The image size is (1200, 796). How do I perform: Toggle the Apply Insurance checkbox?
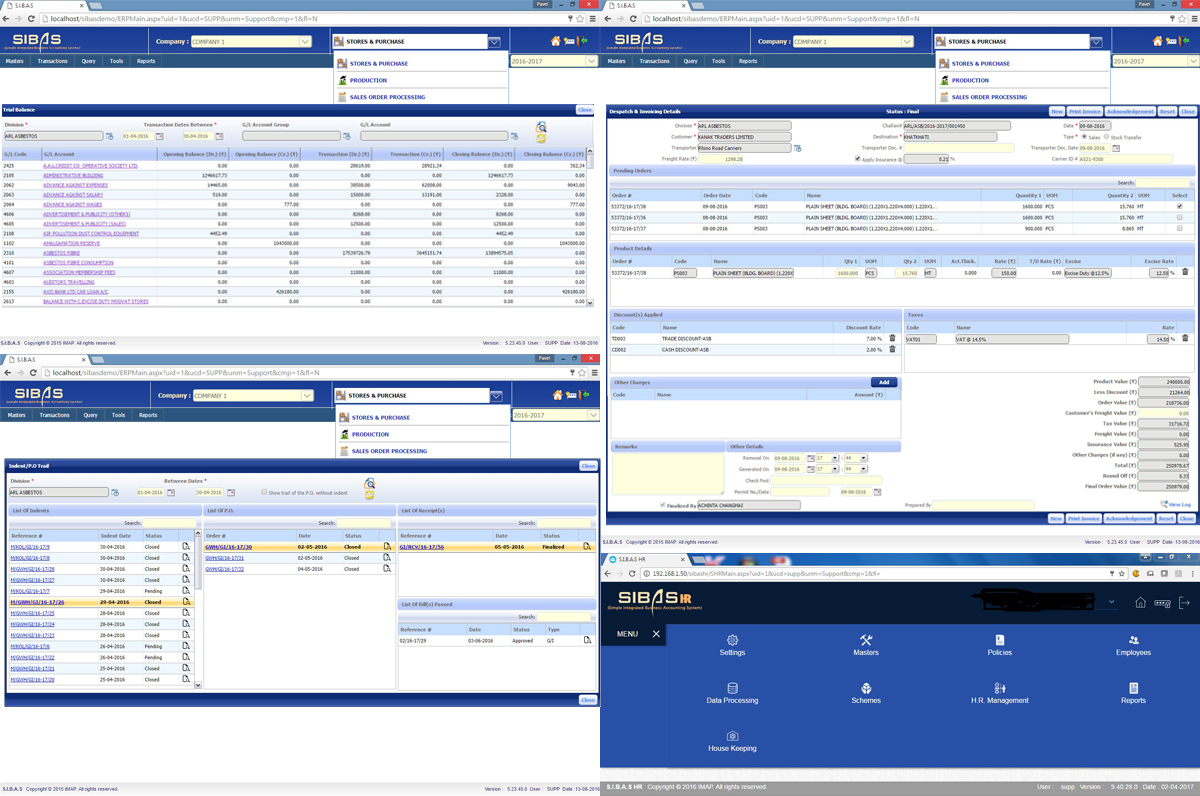point(857,159)
